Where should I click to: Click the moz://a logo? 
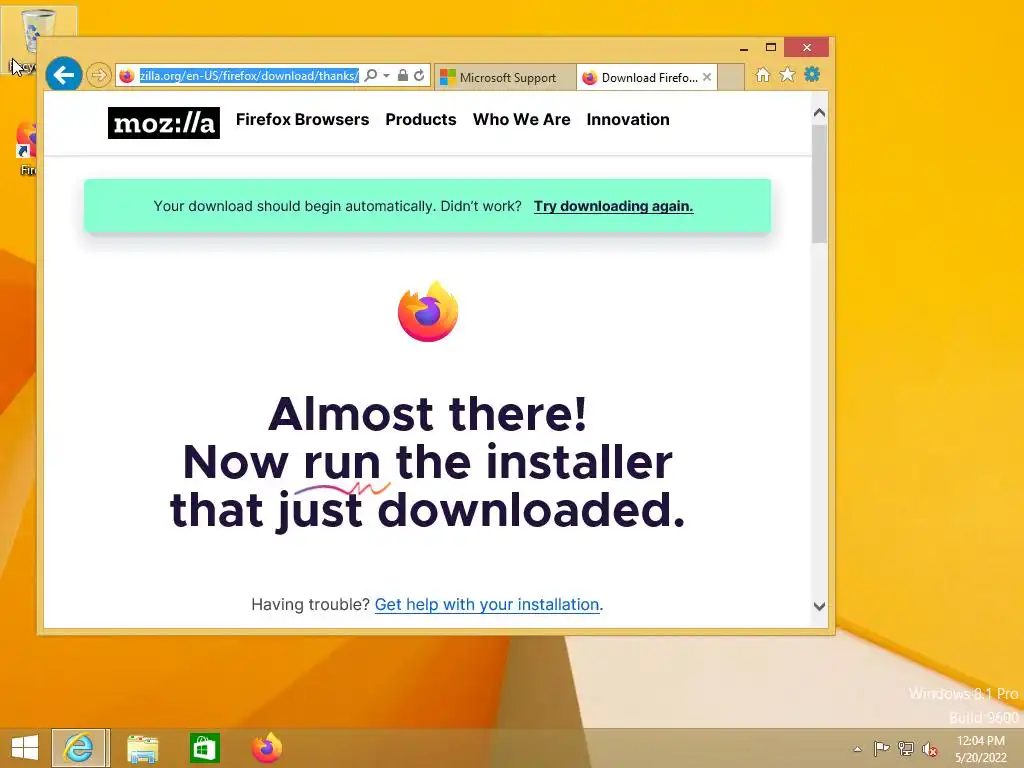[164, 123]
